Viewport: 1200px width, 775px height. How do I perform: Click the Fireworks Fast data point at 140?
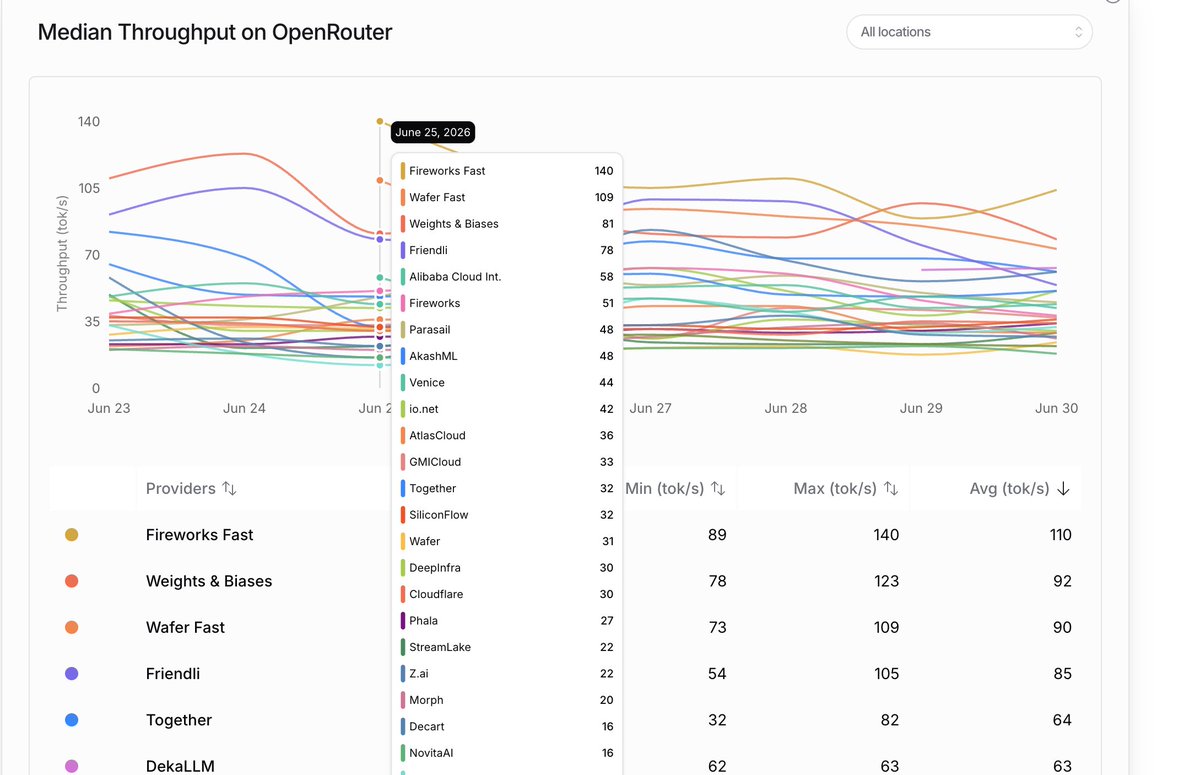click(380, 121)
